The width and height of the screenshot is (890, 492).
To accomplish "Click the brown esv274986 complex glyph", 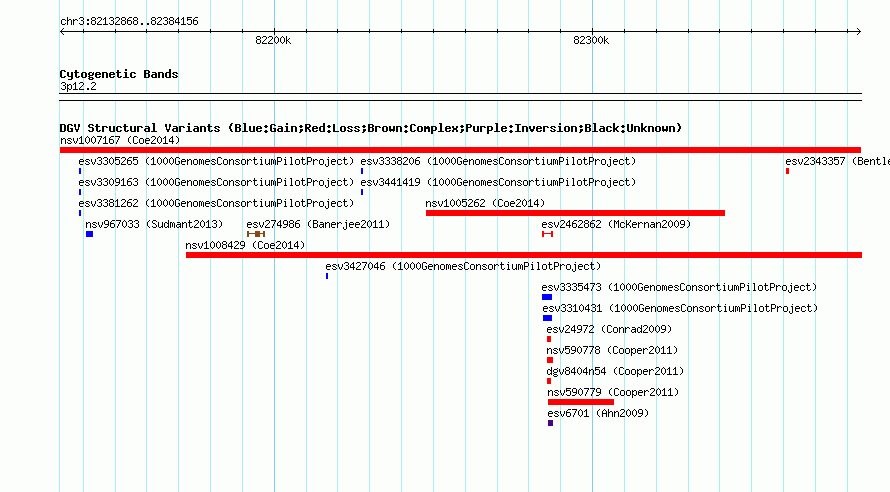I will coord(256,234).
